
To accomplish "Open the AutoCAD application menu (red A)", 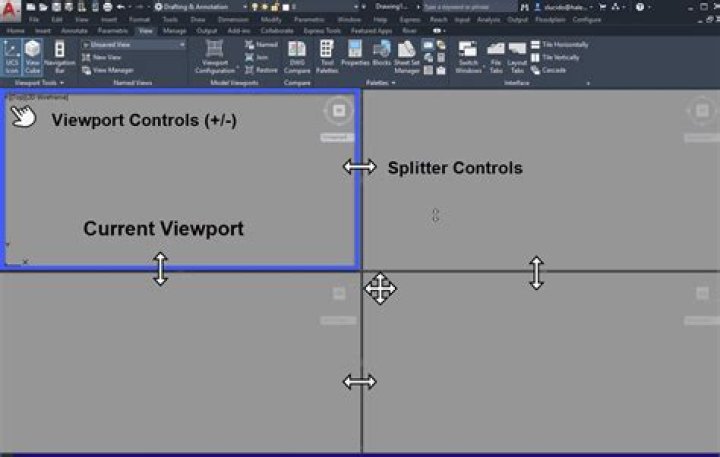I will [x=10, y=10].
